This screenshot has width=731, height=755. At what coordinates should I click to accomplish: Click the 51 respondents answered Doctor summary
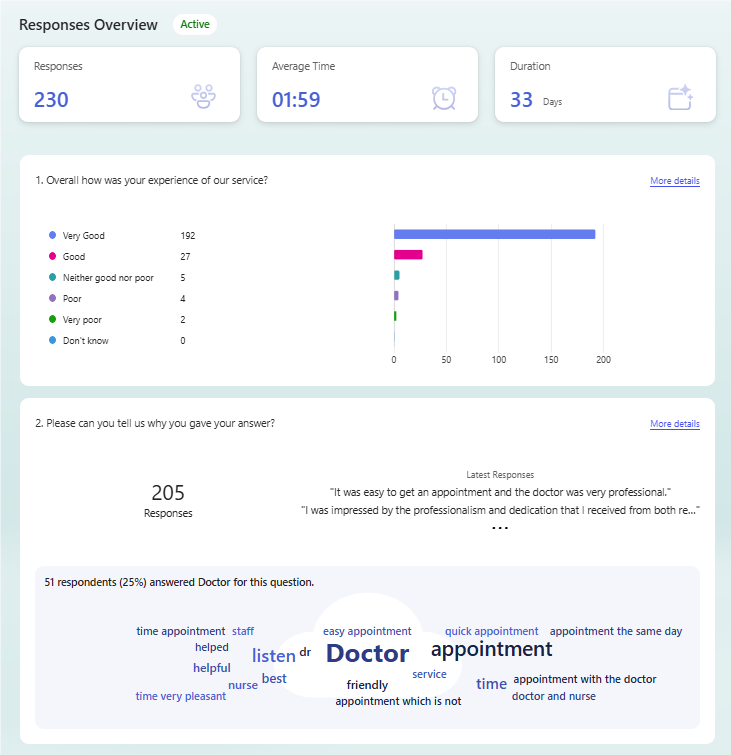point(179,582)
